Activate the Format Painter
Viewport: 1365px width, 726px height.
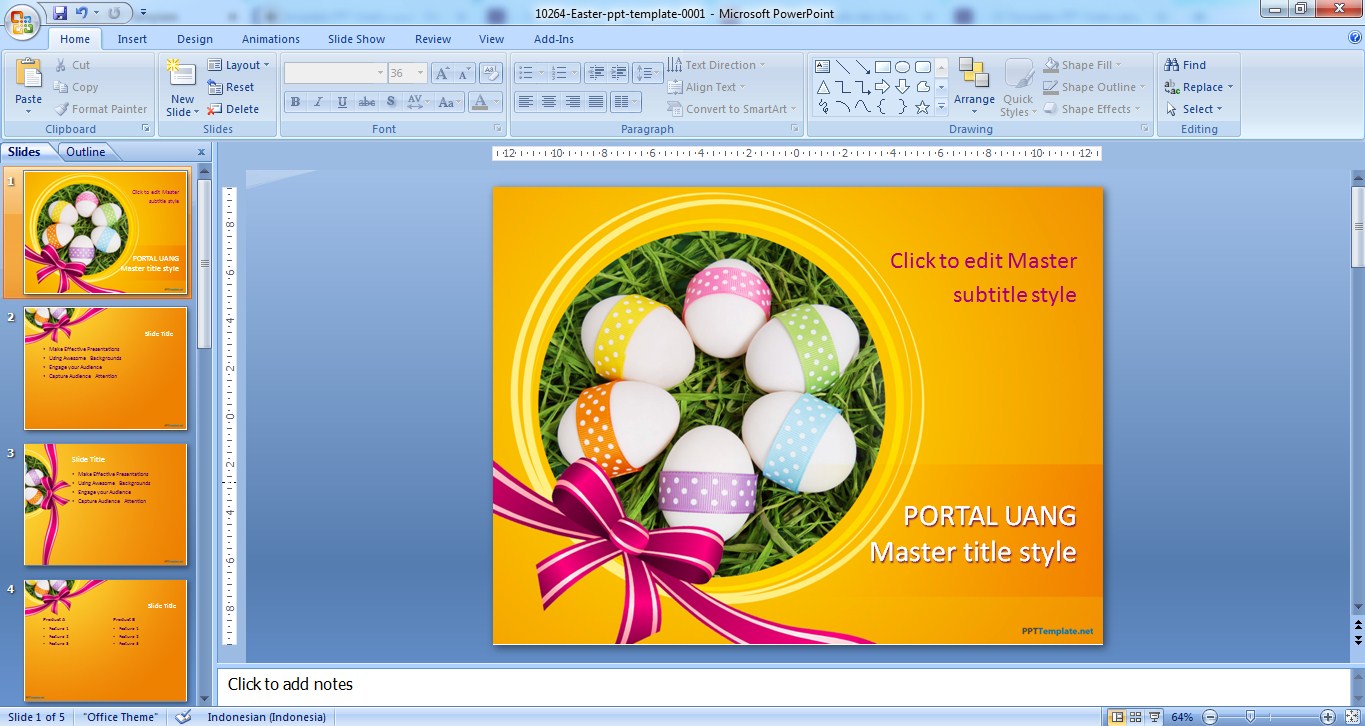101,109
